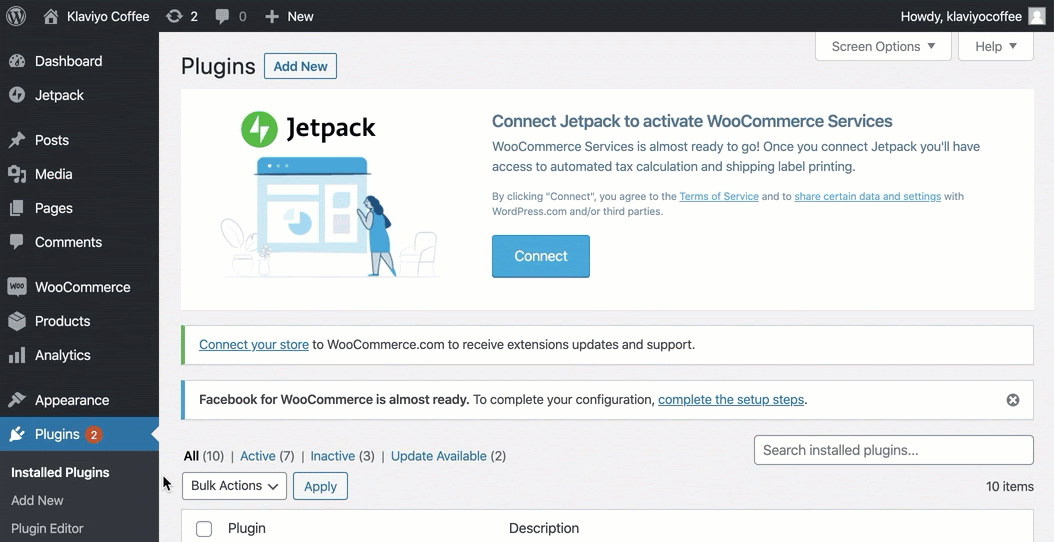1054x542 pixels.
Task: Click the plus icon next to New
Action: click(272, 16)
